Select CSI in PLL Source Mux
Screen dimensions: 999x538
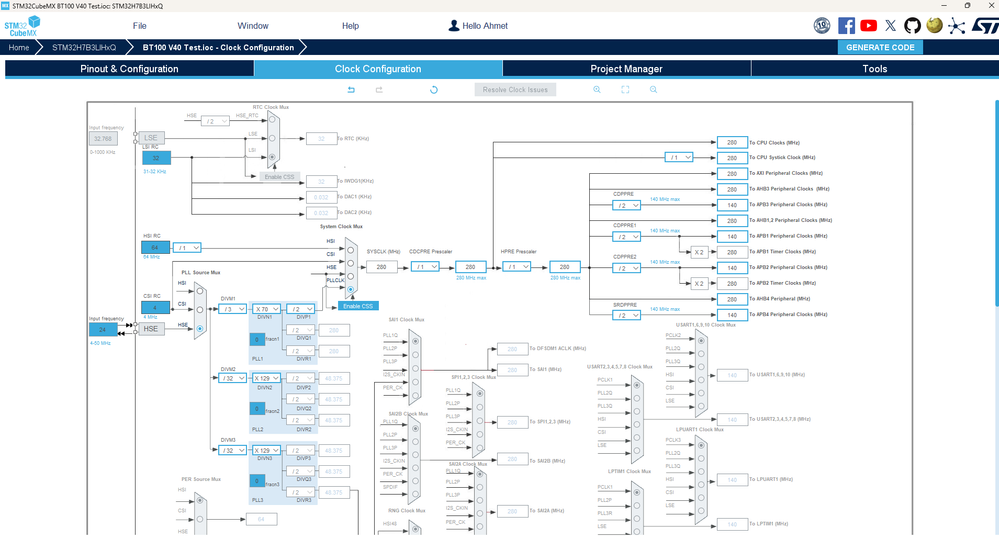coord(200,310)
